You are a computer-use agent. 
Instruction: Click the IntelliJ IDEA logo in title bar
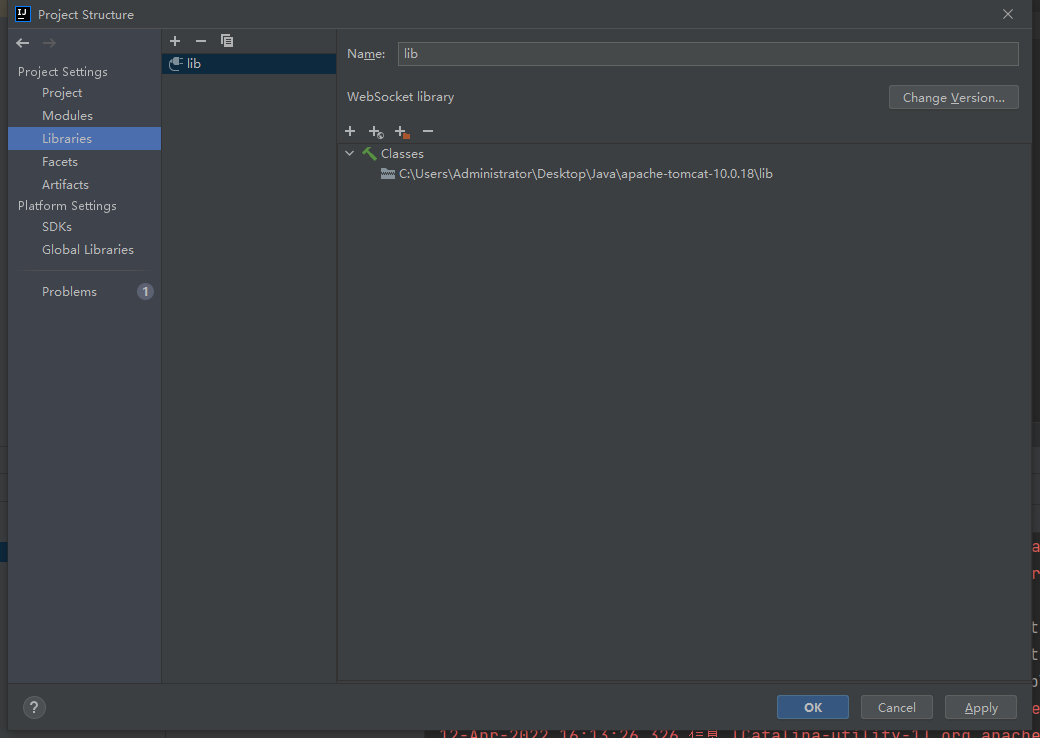(x=23, y=14)
